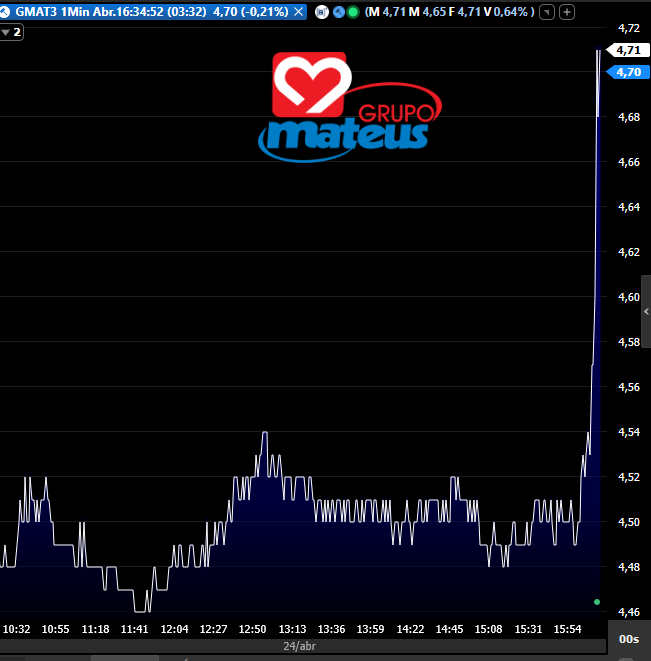Click the arrow button beside the plus icon

(x=547, y=12)
